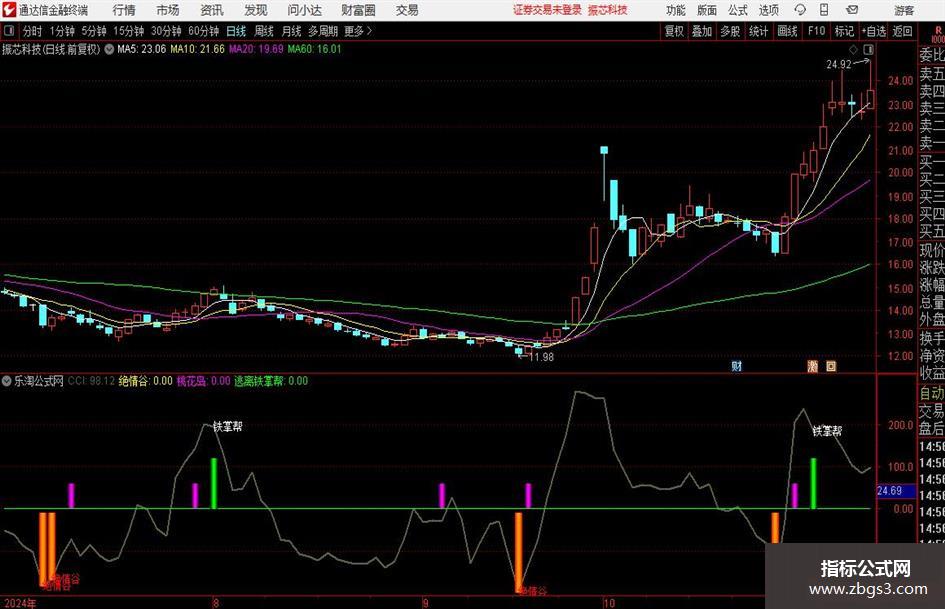Open the 财富圈 menu
Image resolution: width=945 pixels, height=609 pixels.
tap(358, 10)
